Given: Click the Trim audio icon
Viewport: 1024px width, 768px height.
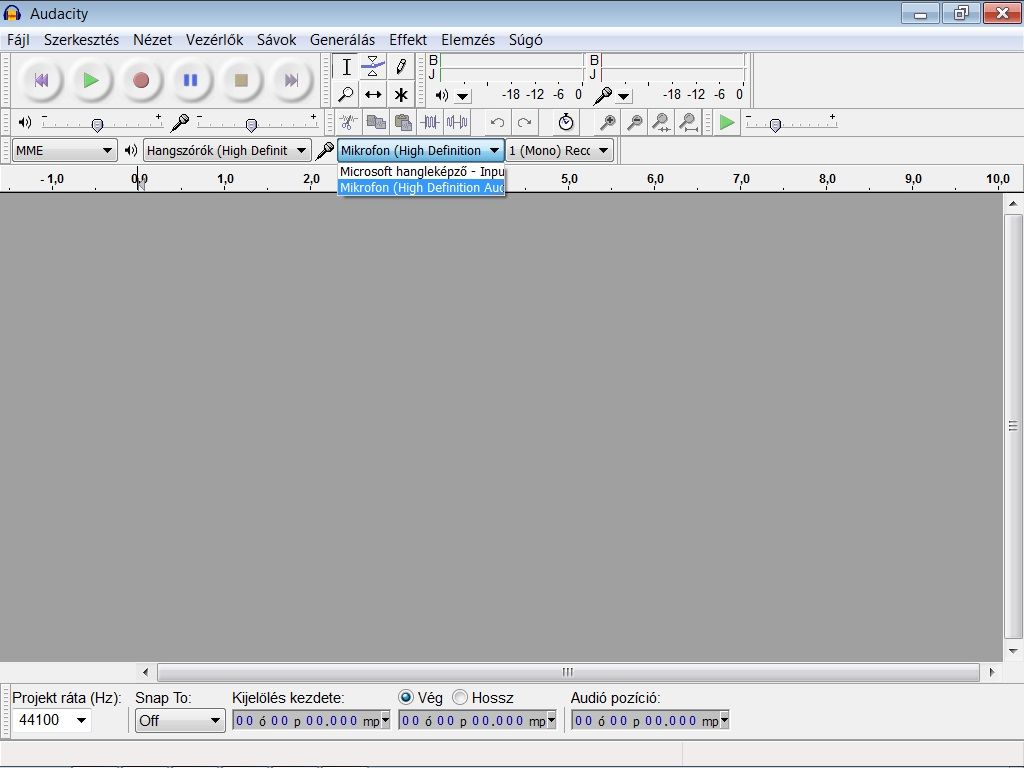Looking at the screenshot, I should point(430,122).
